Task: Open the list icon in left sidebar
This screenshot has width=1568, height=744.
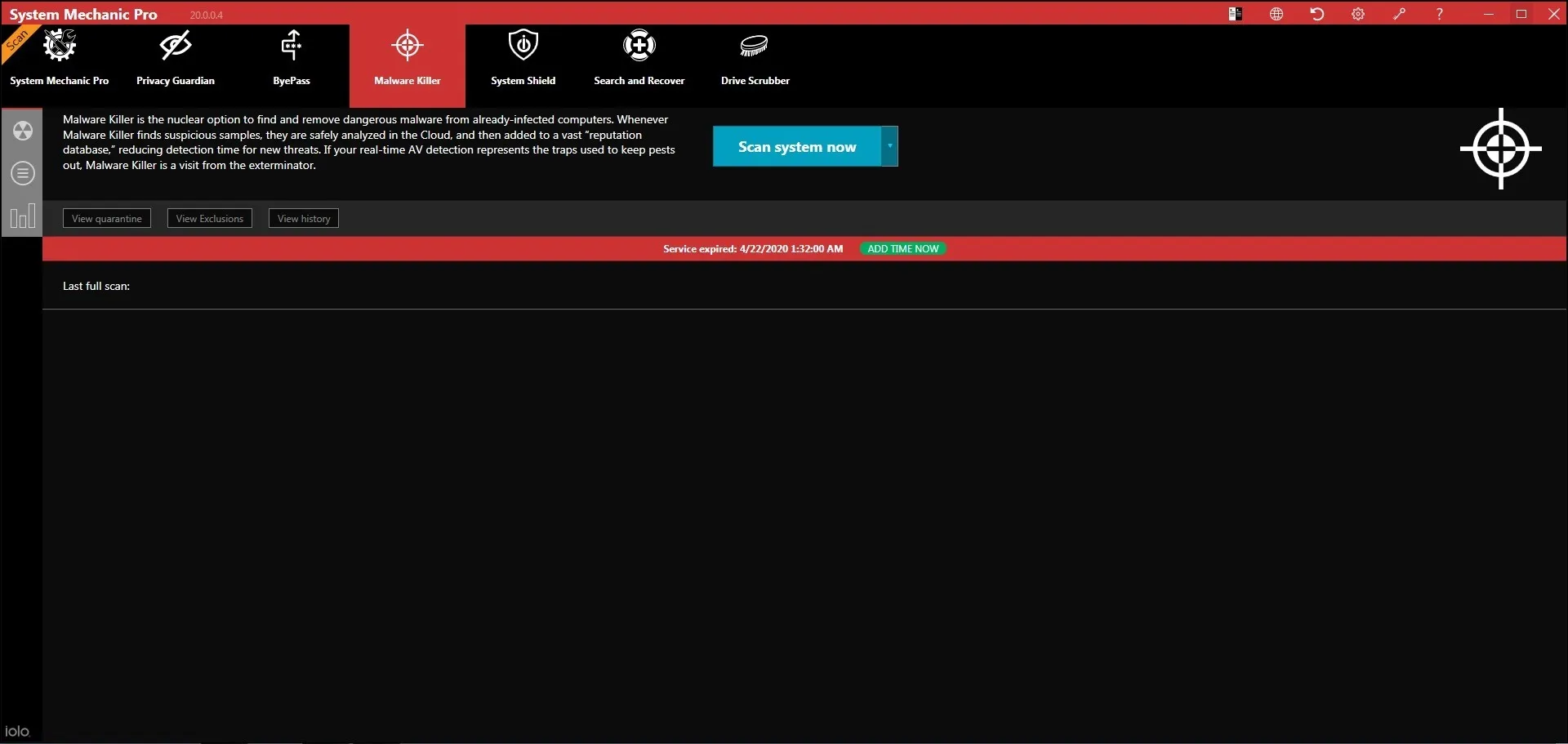Action: [x=23, y=173]
